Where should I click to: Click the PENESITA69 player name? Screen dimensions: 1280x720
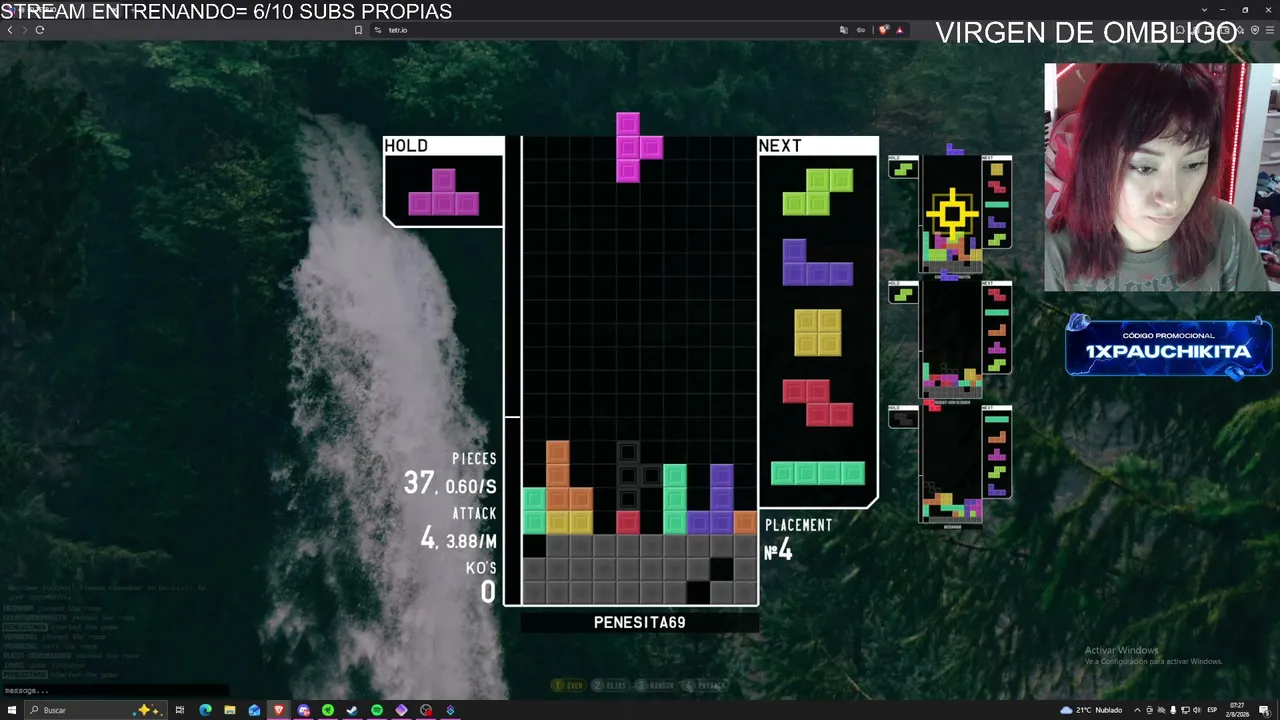(x=640, y=623)
